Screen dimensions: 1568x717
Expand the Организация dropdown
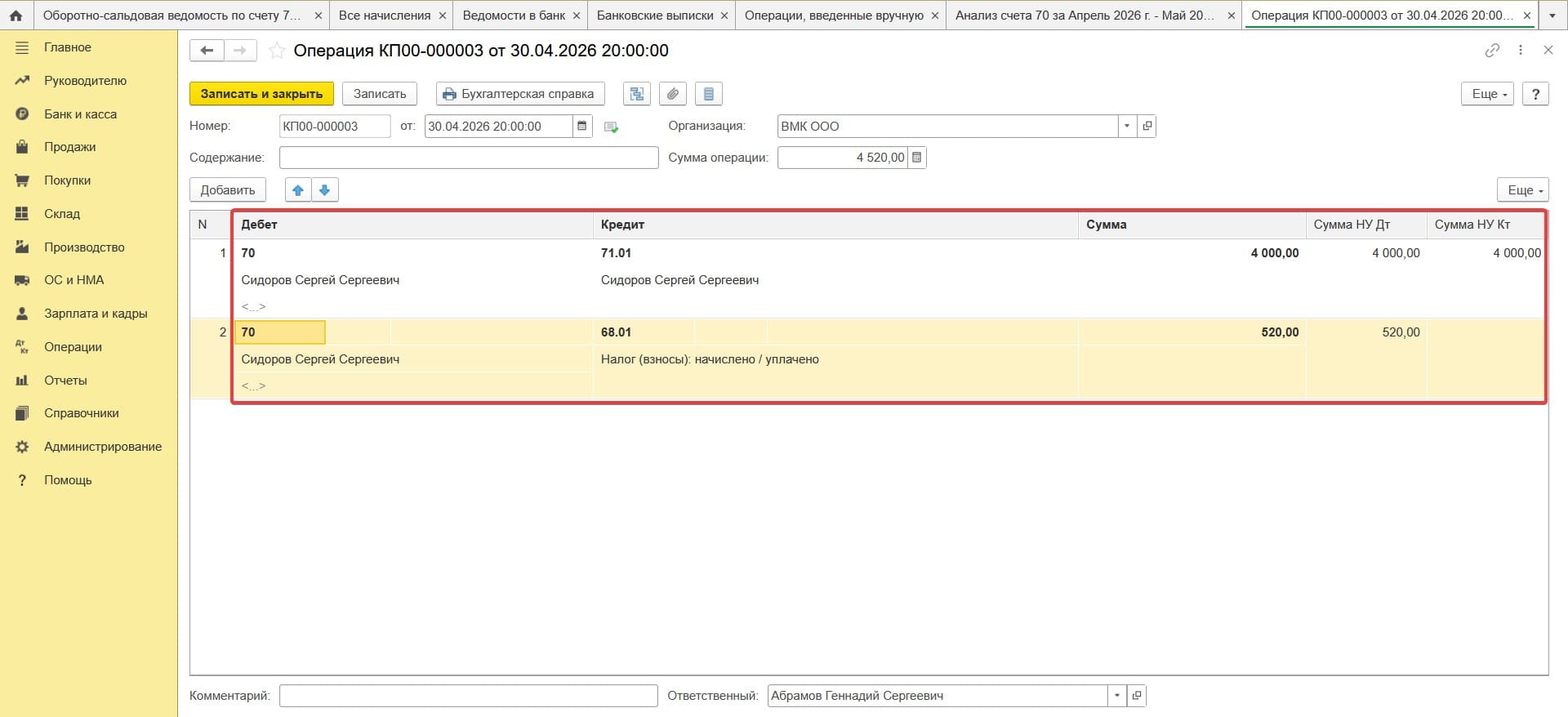(1127, 126)
